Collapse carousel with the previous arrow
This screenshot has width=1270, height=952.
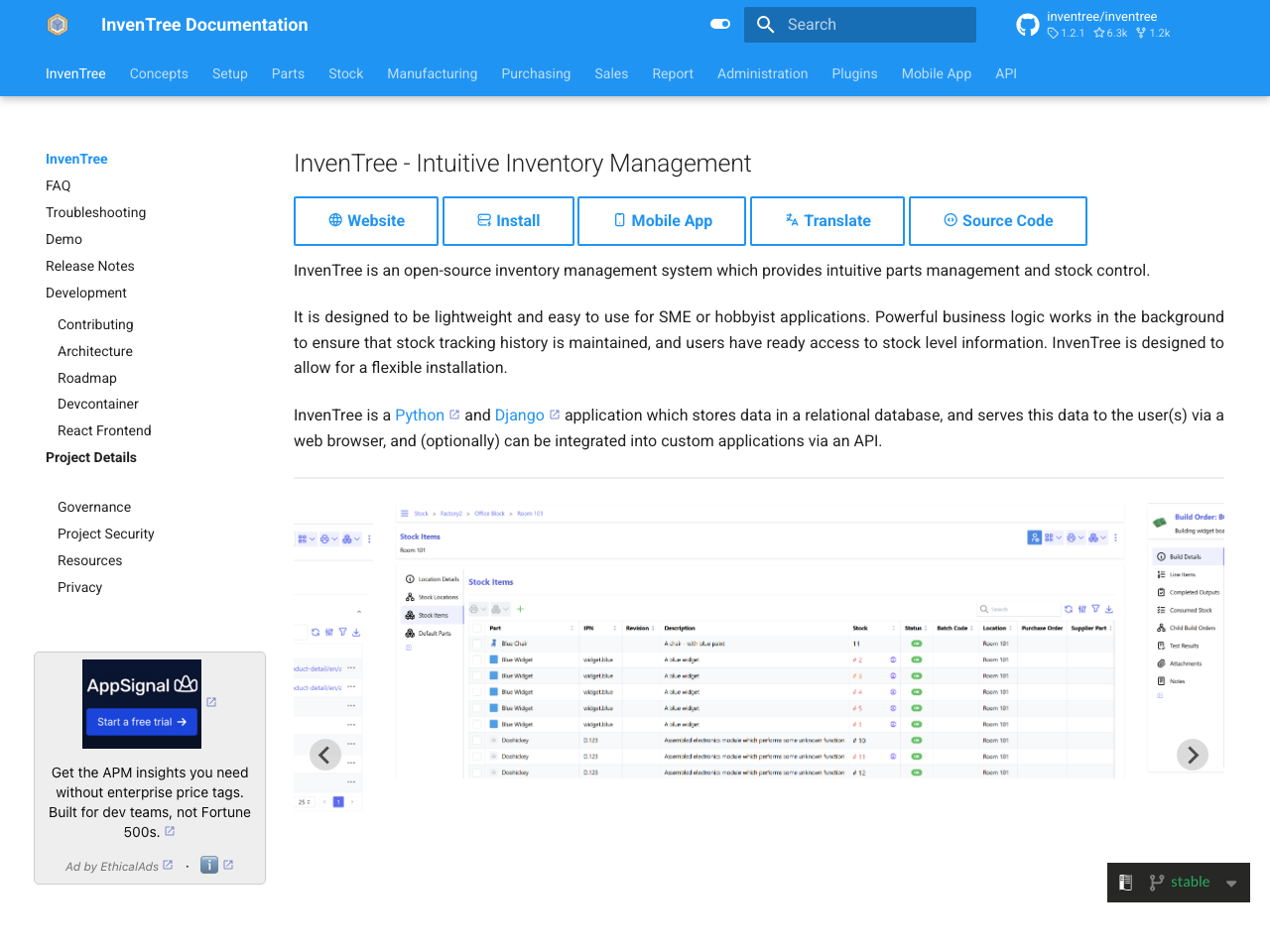(x=325, y=755)
